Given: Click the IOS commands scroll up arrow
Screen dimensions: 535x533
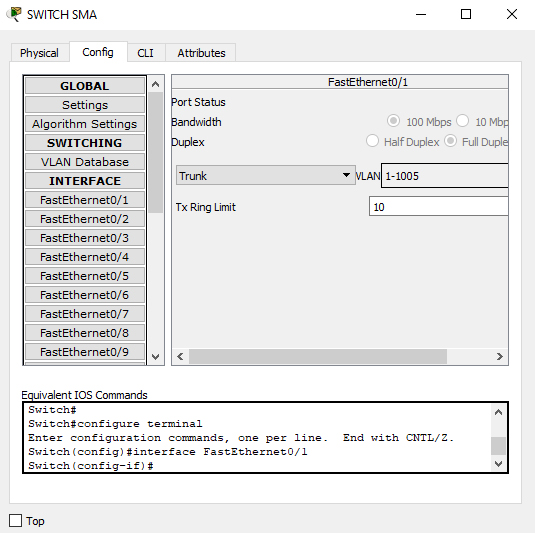Looking at the screenshot, I should [498, 412].
